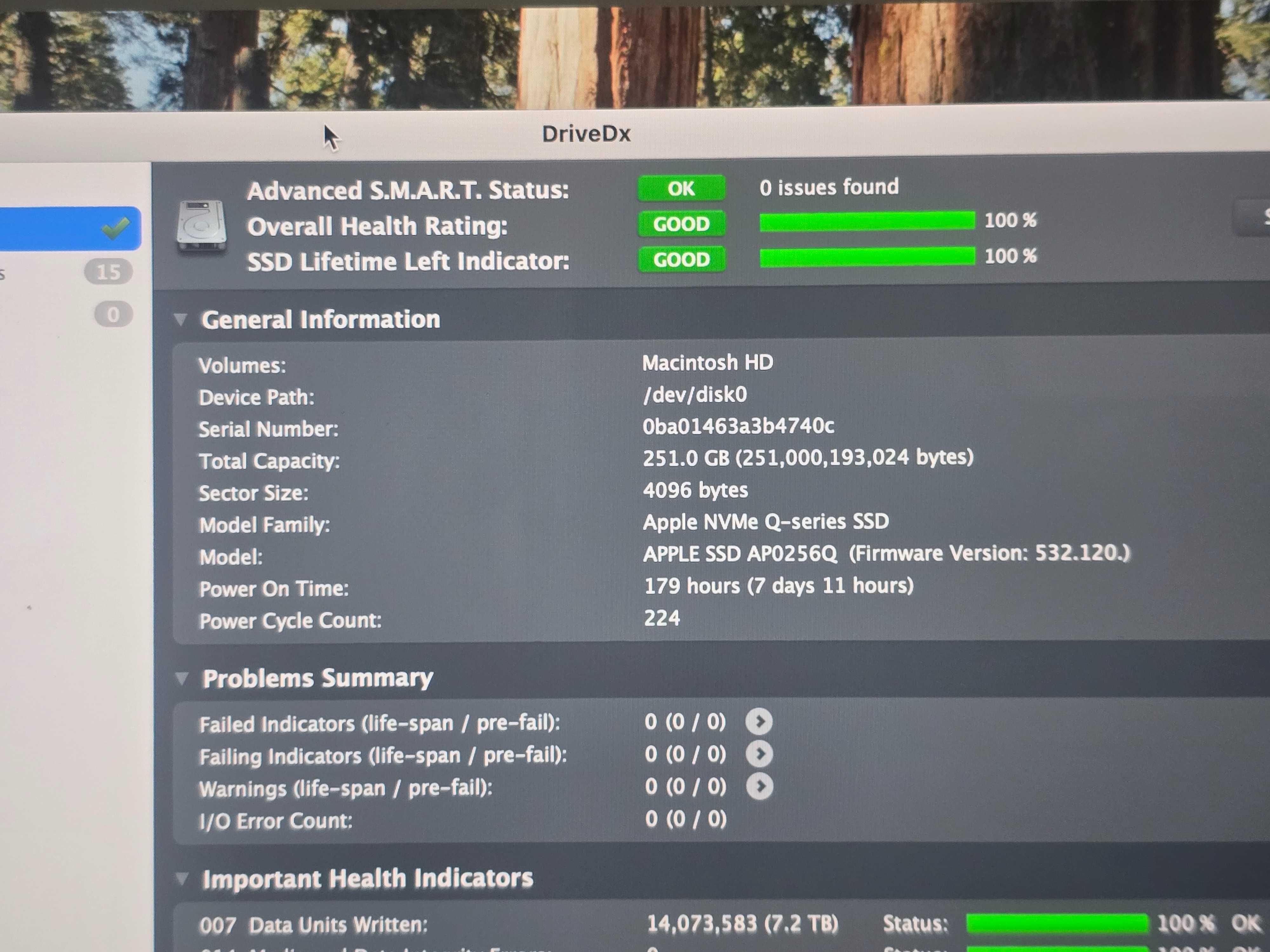The image size is (1270, 952).
Task: Click the power cycle count '224'
Action: [x=662, y=618]
